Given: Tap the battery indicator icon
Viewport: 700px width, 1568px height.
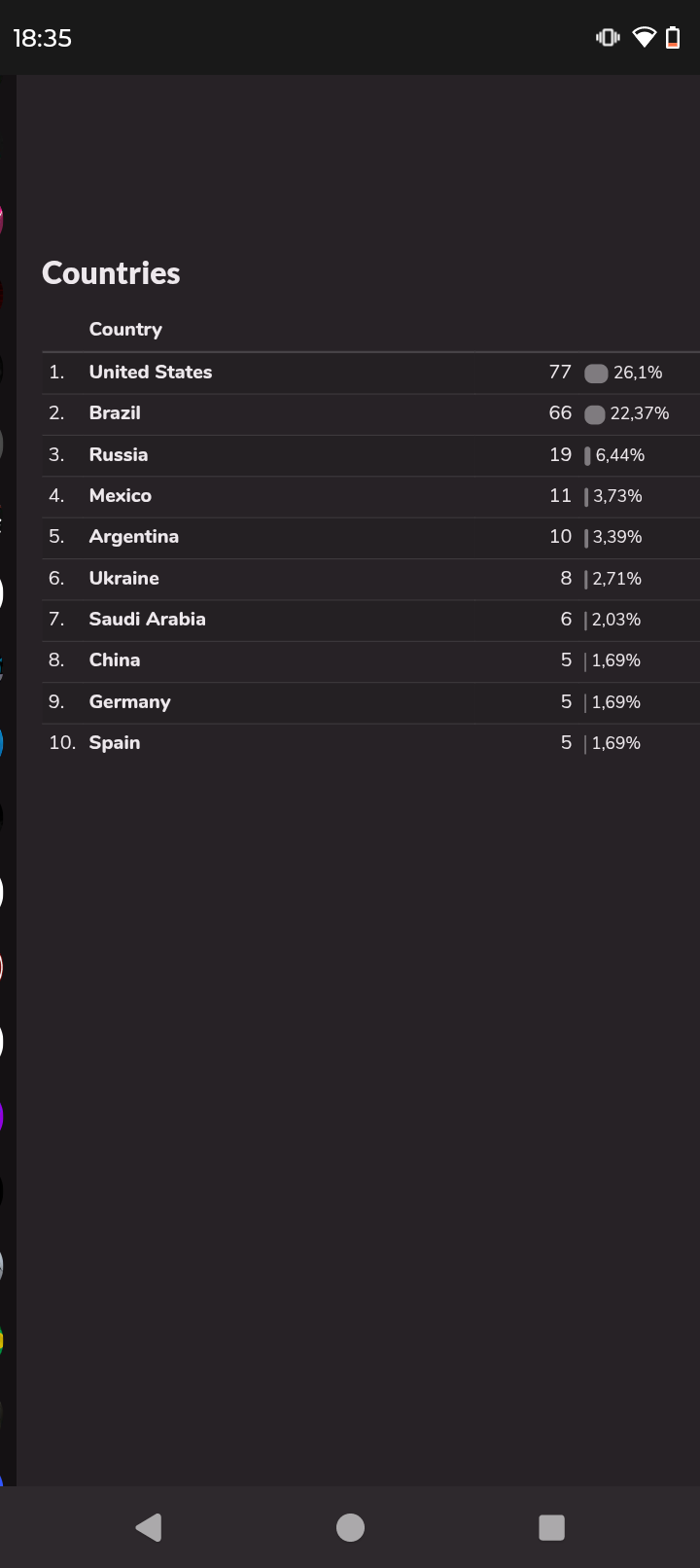Looking at the screenshot, I should point(673,38).
